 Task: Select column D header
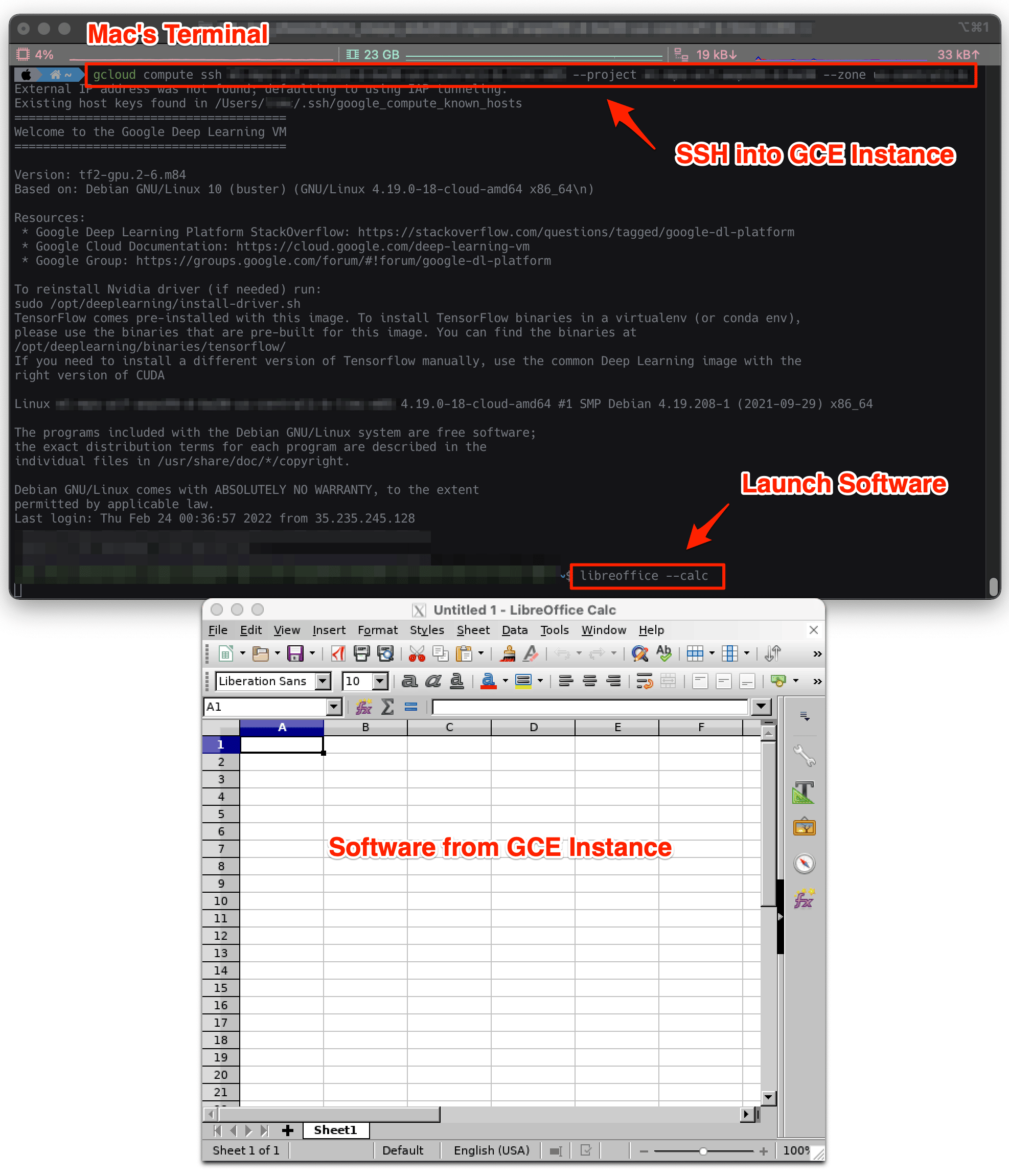(533, 727)
